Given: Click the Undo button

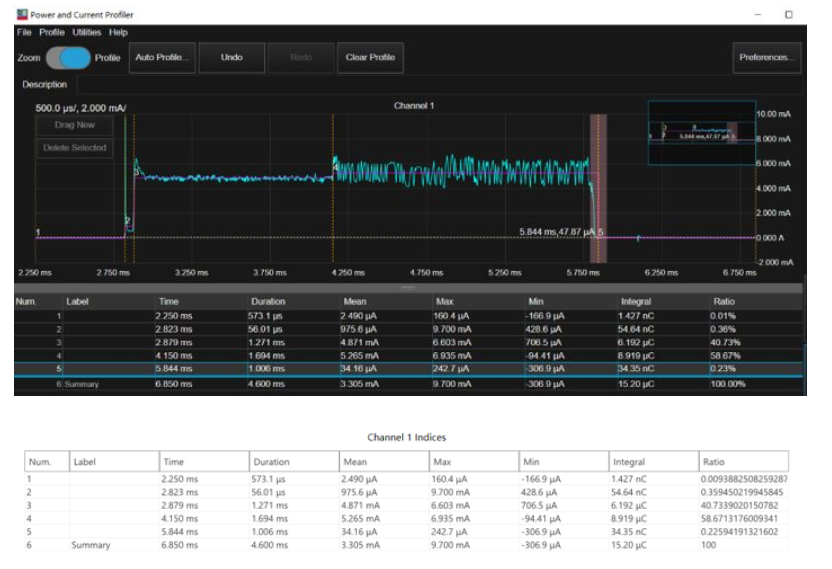Looking at the screenshot, I should [x=231, y=58].
